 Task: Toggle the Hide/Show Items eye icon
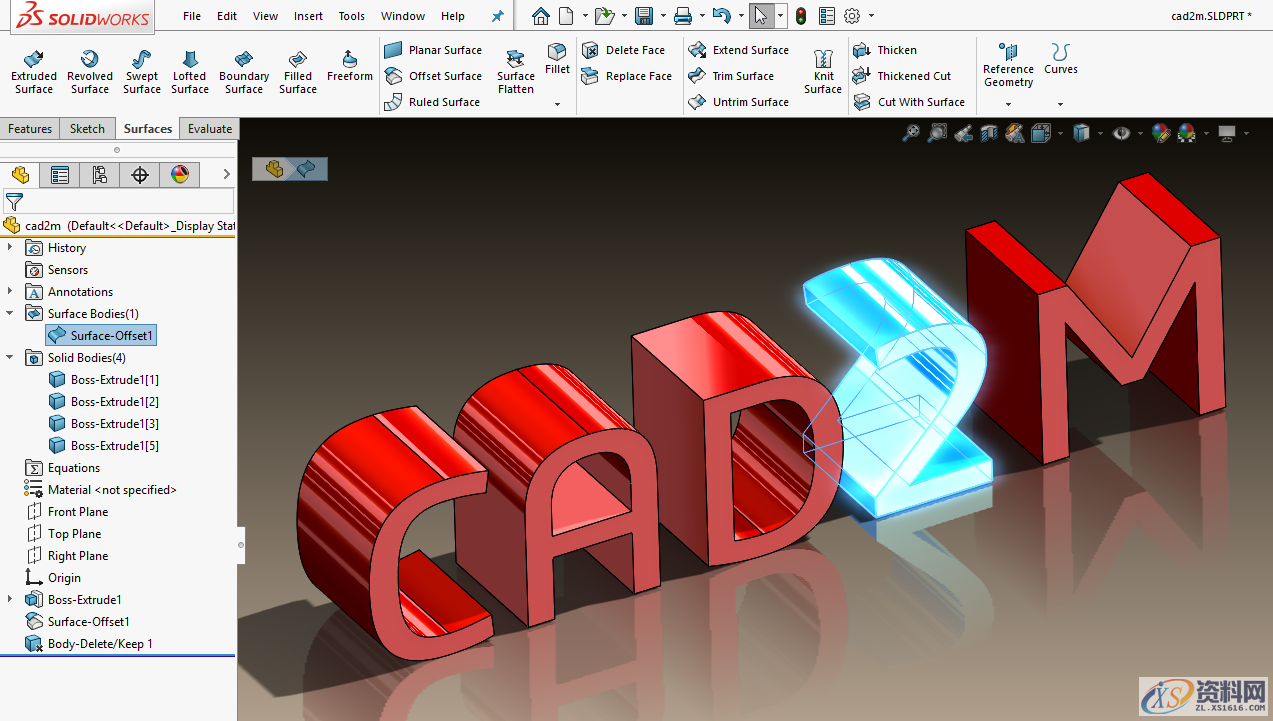click(1122, 133)
